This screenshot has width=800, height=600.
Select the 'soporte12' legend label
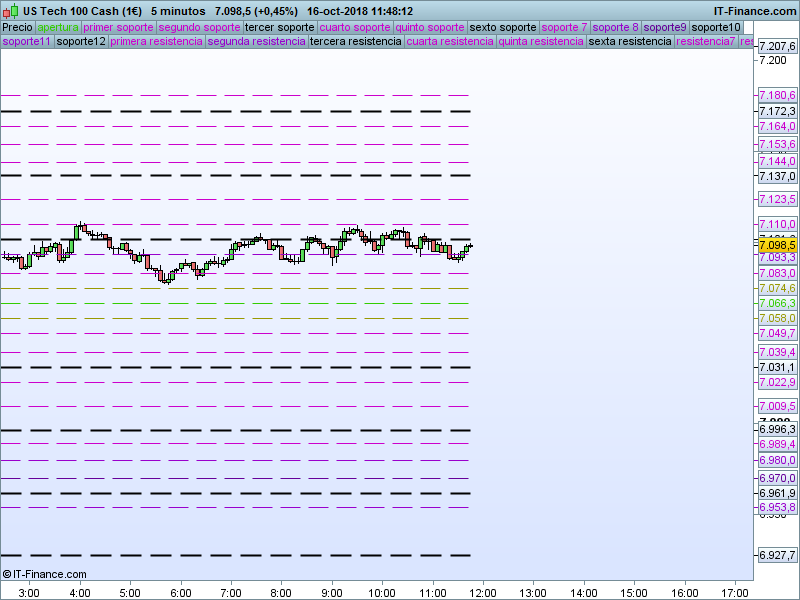point(81,41)
